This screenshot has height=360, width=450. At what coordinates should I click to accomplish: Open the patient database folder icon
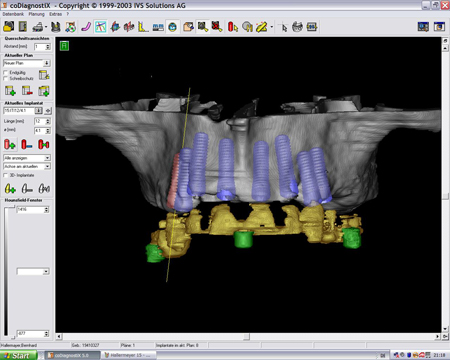coord(9,27)
